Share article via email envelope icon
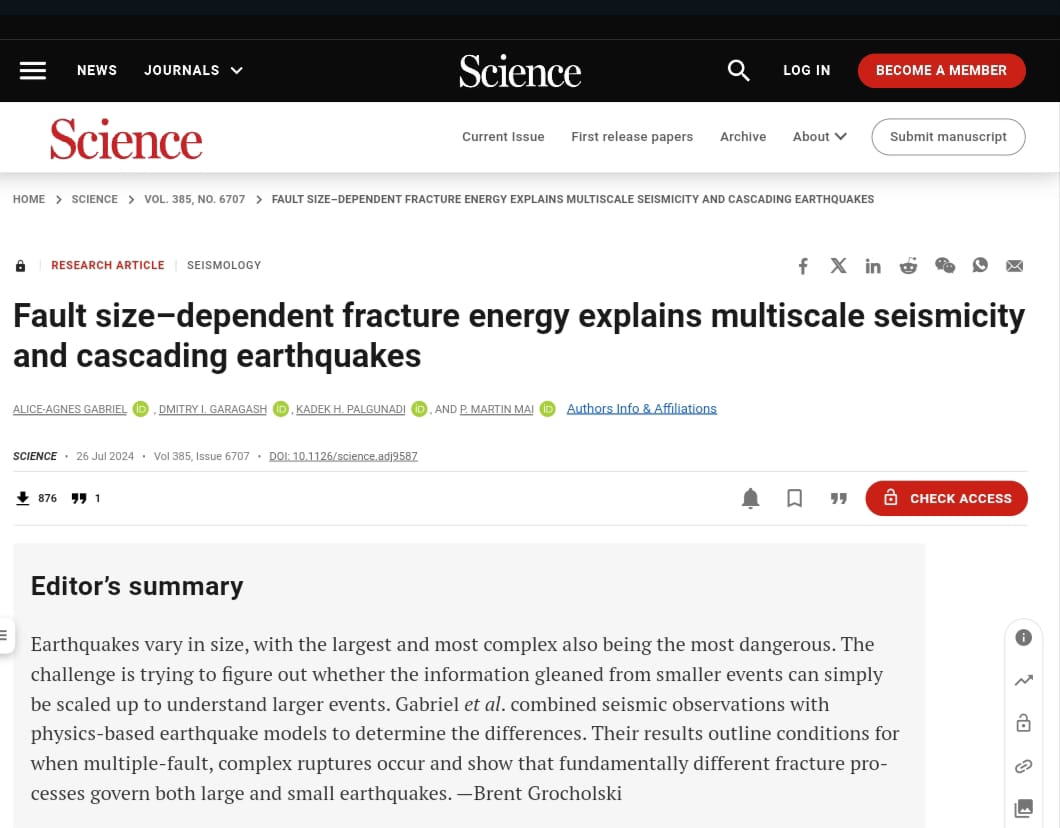The width and height of the screenshot is (1060, 828). (1014, 265)
